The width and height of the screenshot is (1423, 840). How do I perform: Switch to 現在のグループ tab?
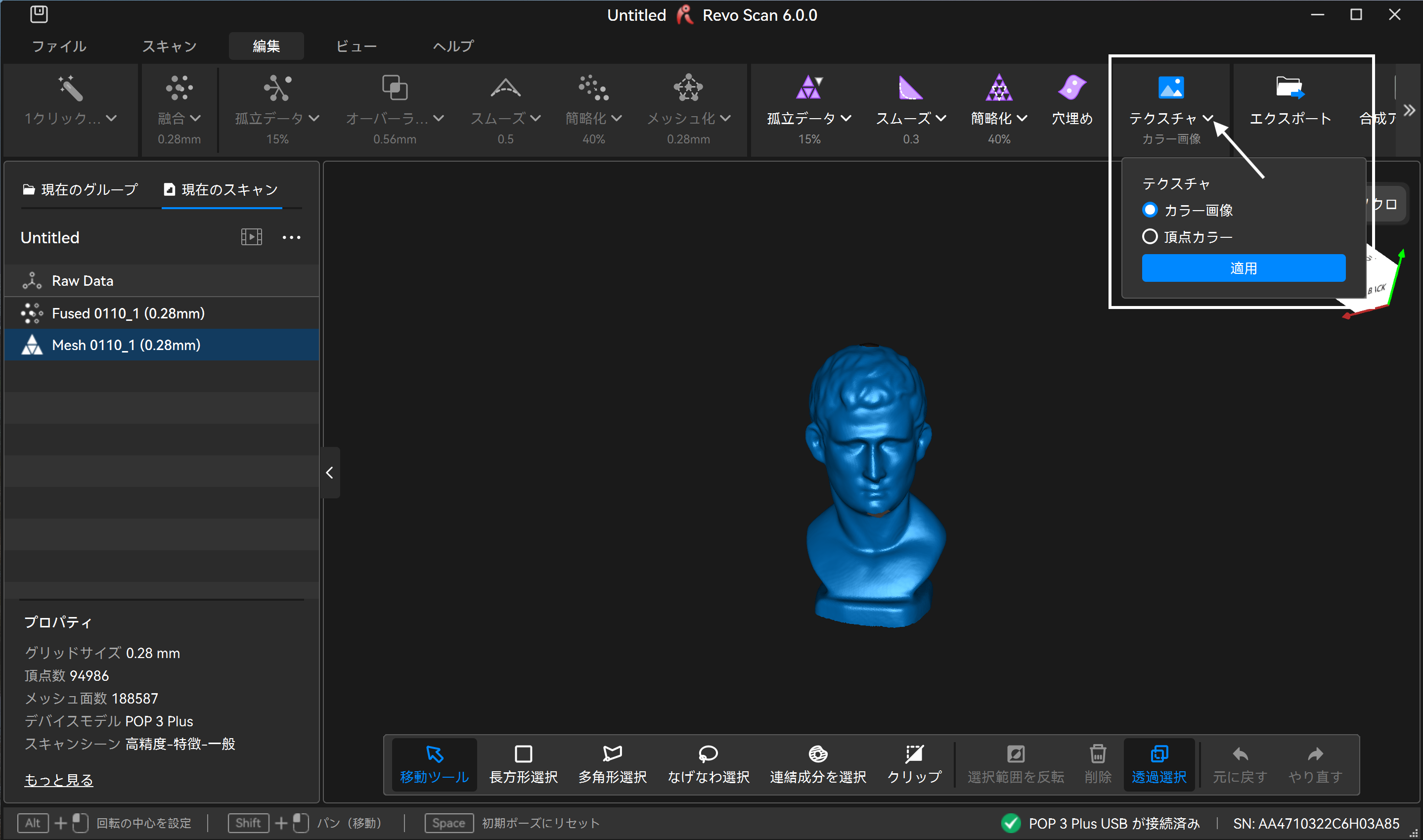(81, 190)
